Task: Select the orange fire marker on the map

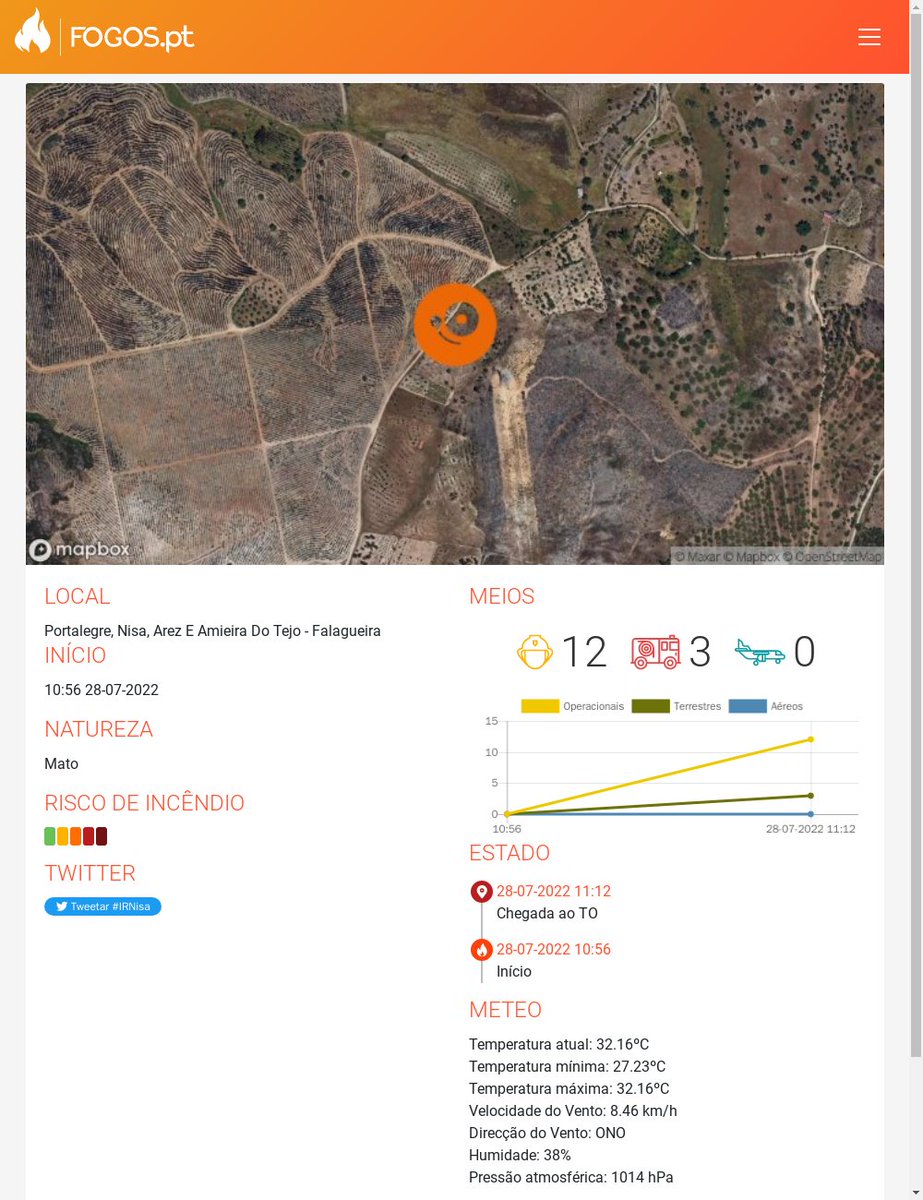Action: (x=455, y=324)
